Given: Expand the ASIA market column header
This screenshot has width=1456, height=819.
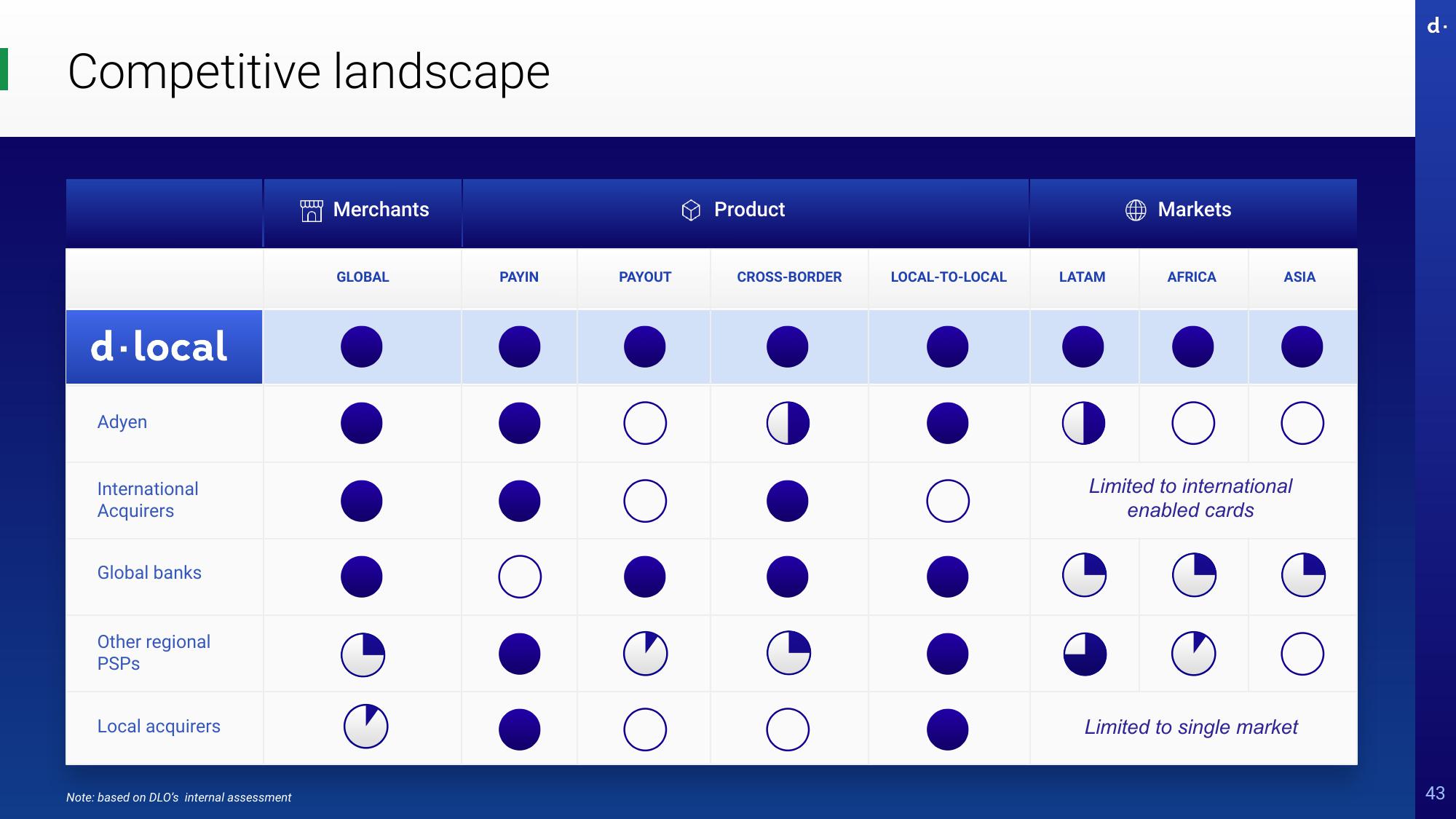Looking at the screenshot, I should click(x=1299, y=277).
